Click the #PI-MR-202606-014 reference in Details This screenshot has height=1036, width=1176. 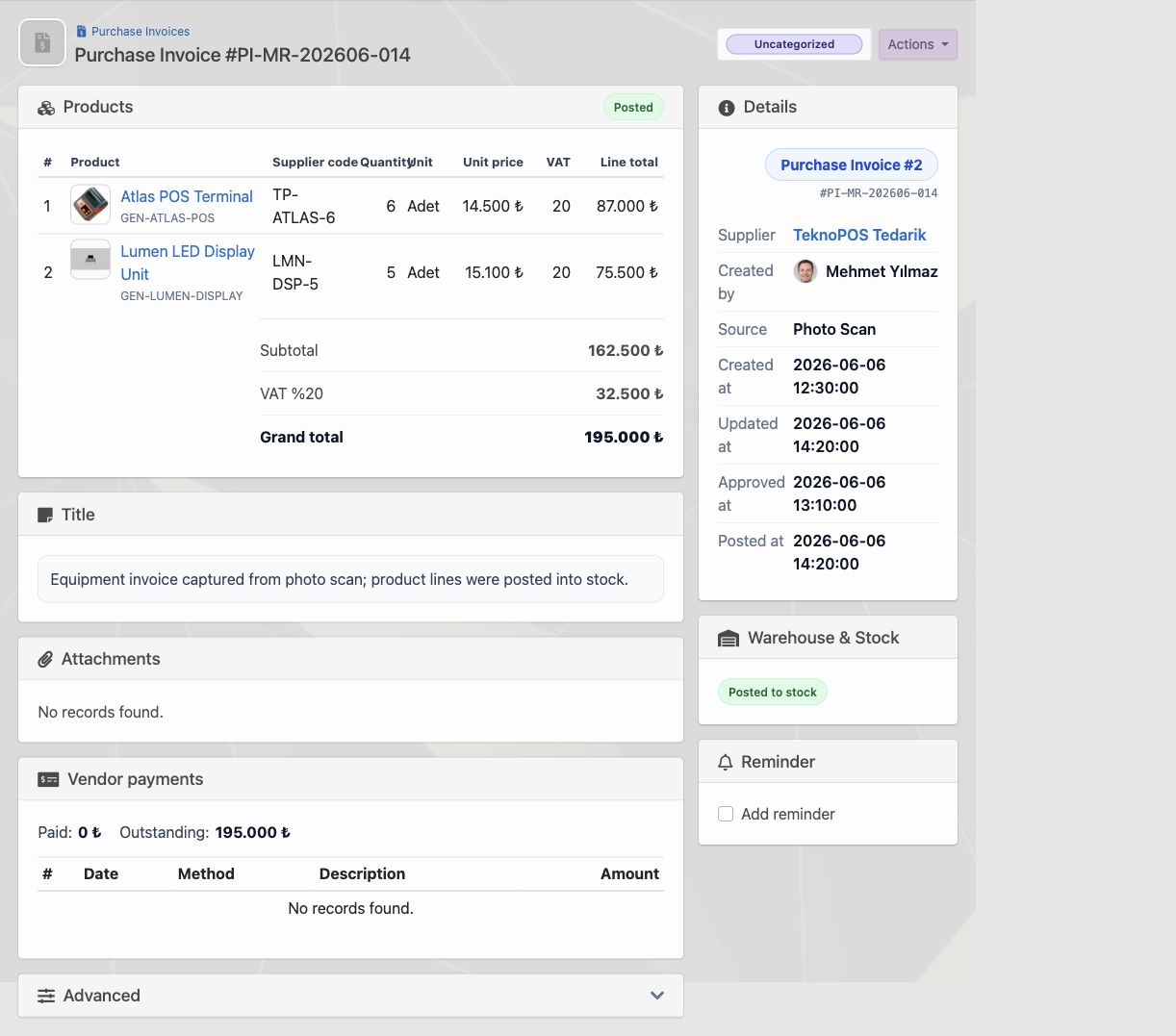click(x=879, y=193)
